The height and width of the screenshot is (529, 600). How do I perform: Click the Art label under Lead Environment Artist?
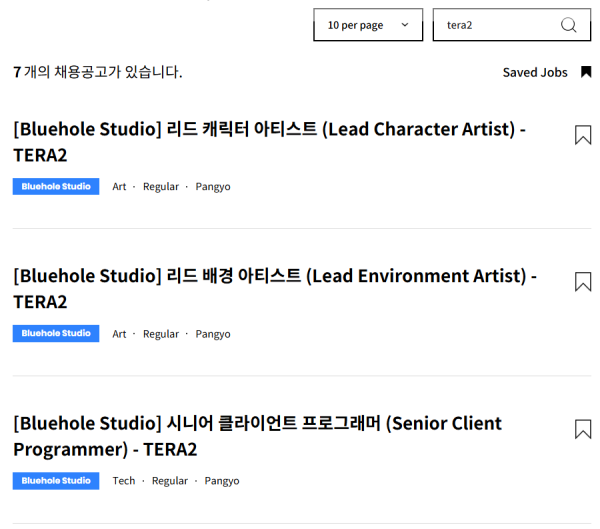click(x=119, y=334)
